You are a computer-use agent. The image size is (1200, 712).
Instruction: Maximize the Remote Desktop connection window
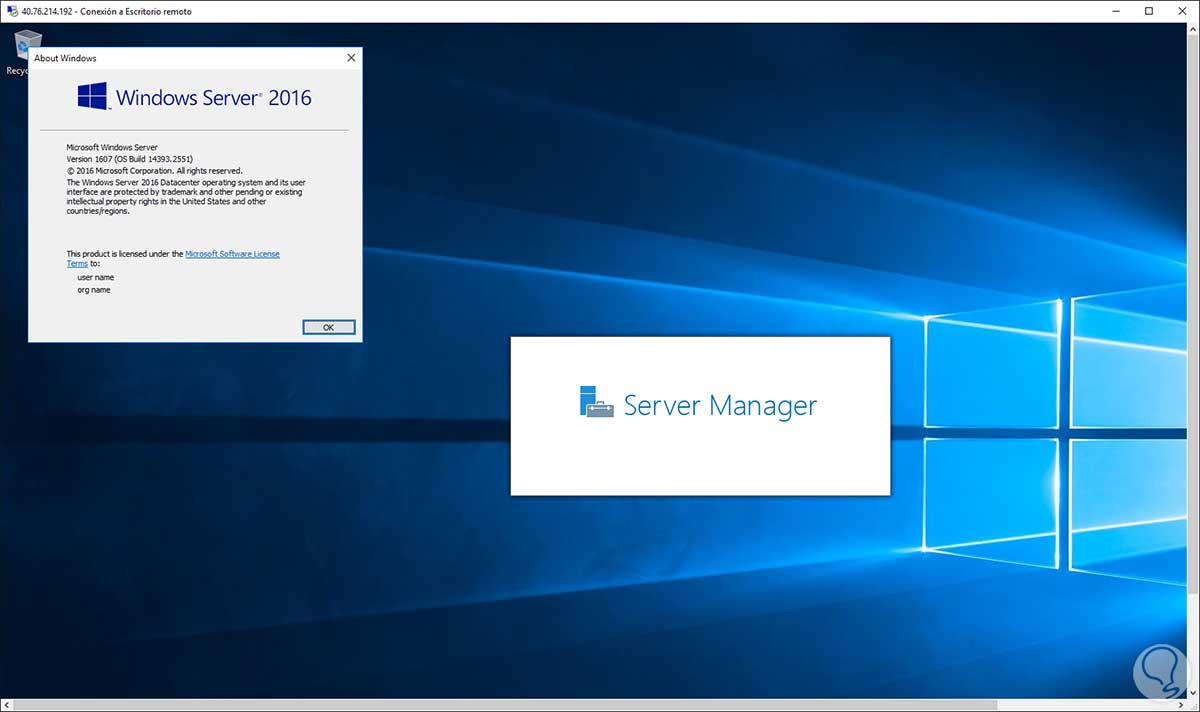tap(1149, 11)
